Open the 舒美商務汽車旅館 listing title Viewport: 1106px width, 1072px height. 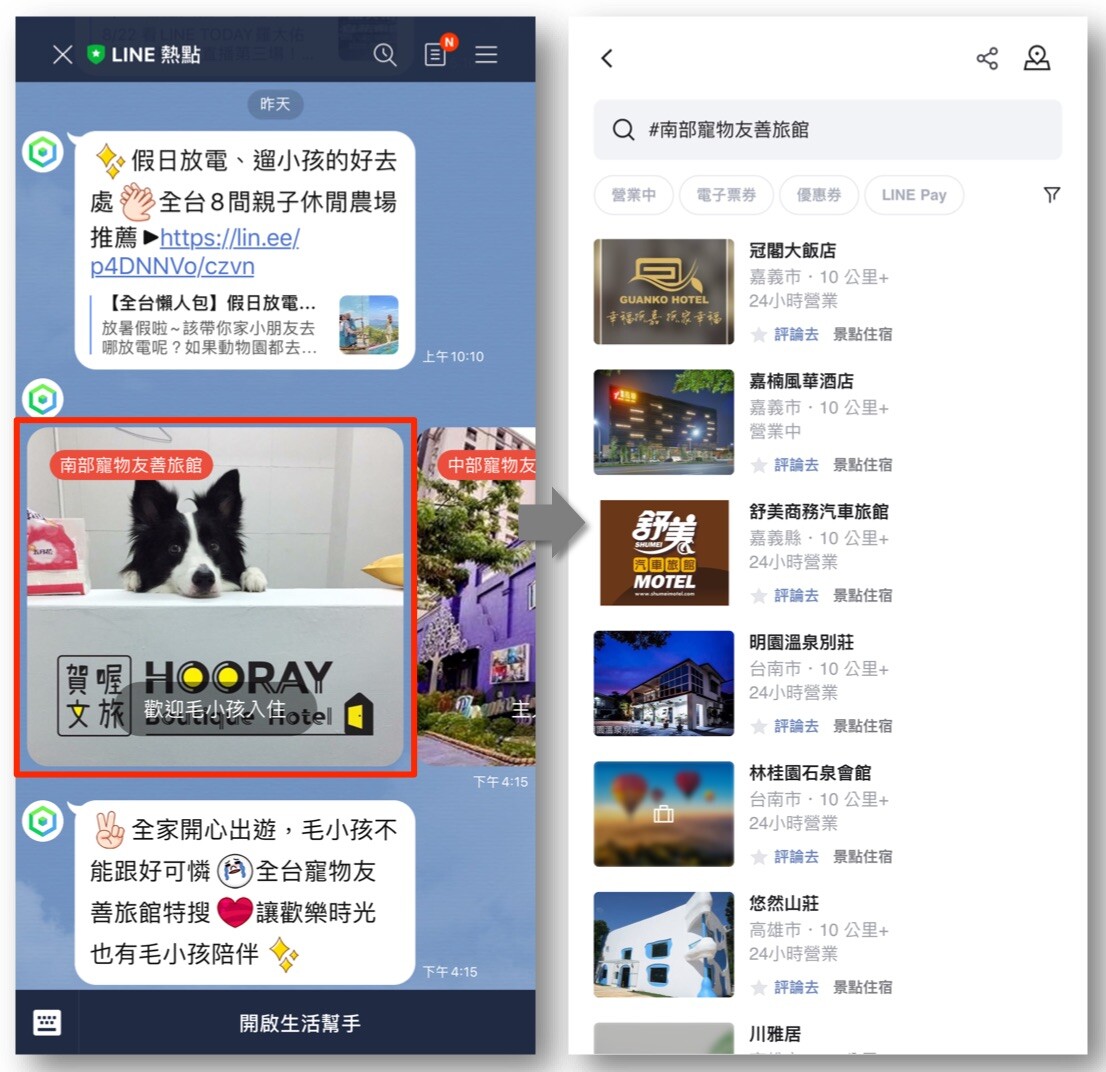[819, 511]
